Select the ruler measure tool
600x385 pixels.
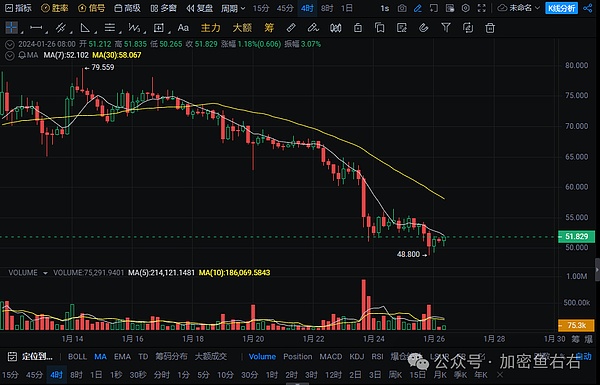pos(291,28)
